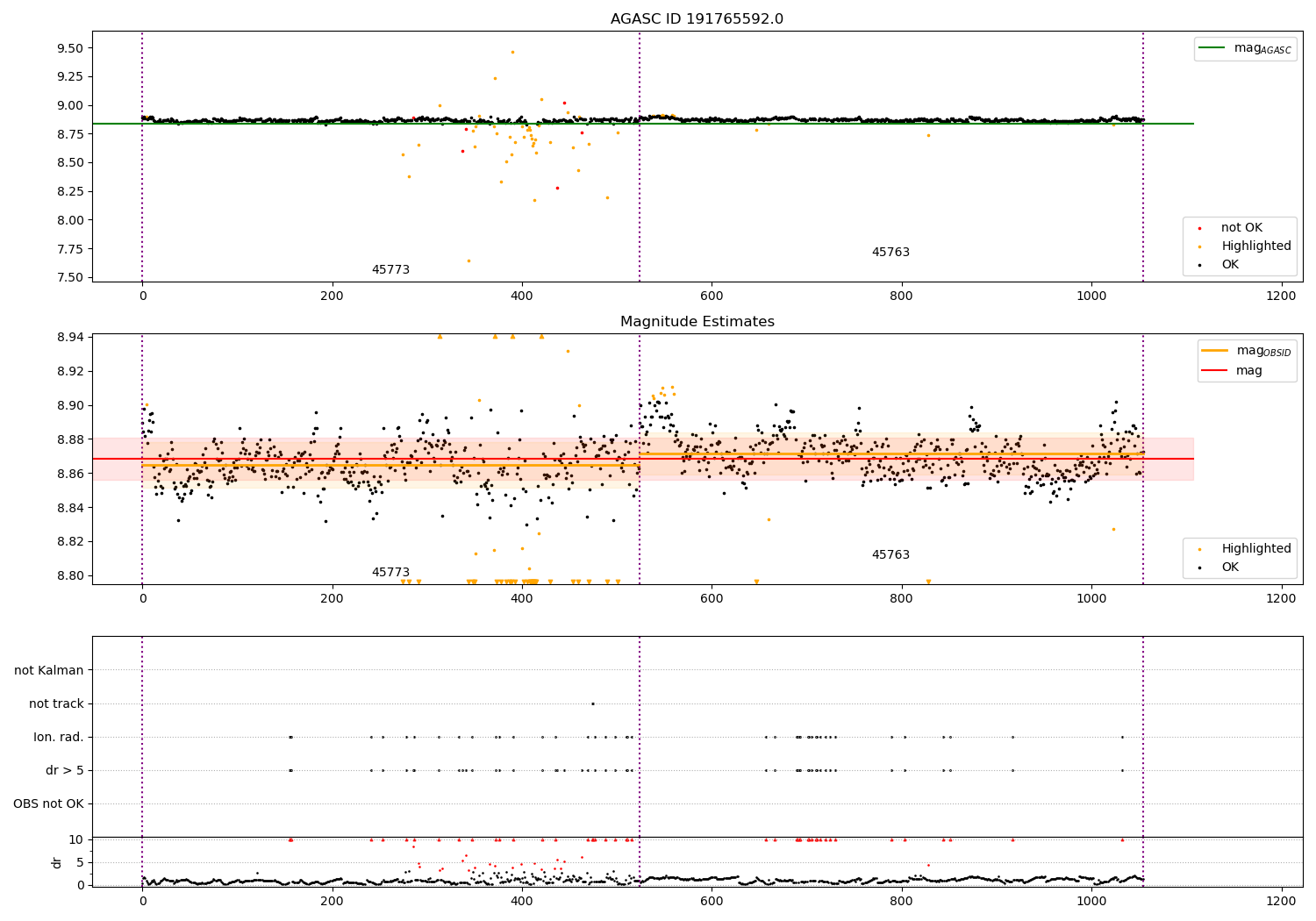The width and height of the screenshot is (1316, 921).
Task: Select the mag AGASC green line legend entry
Action: coord(1245,48)
